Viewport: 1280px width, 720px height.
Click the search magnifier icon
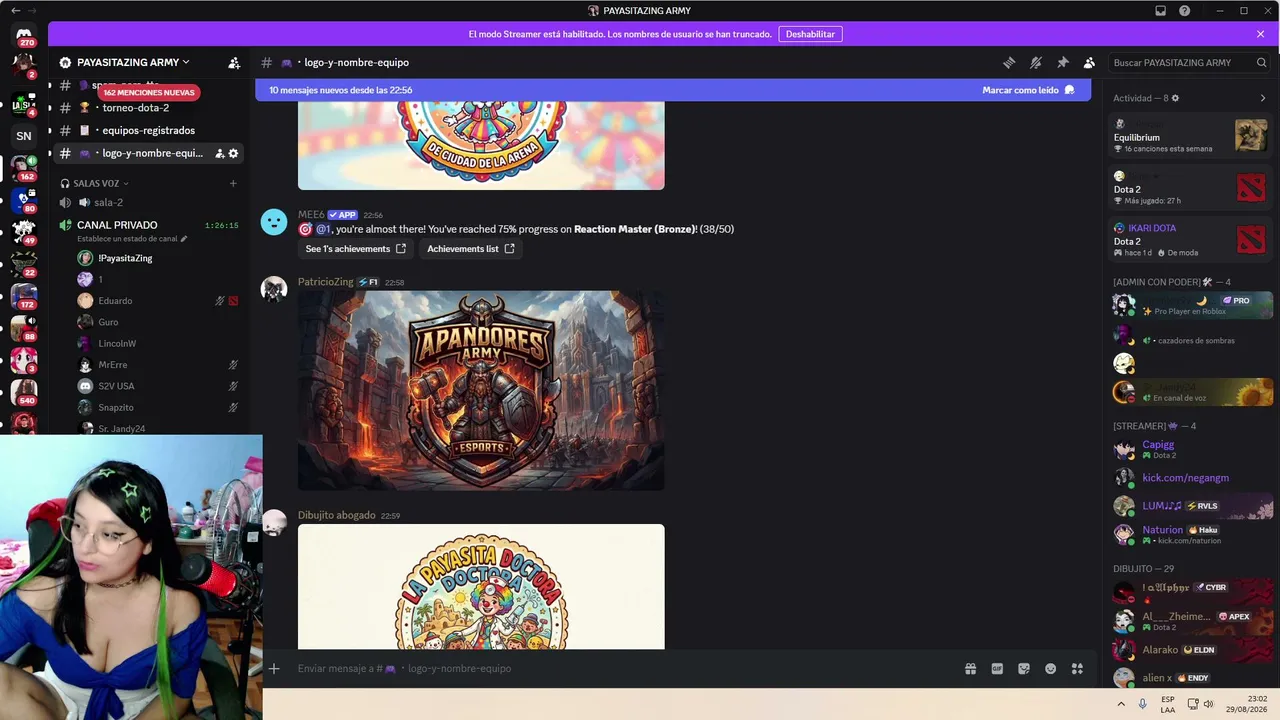tap(1261, 62)
